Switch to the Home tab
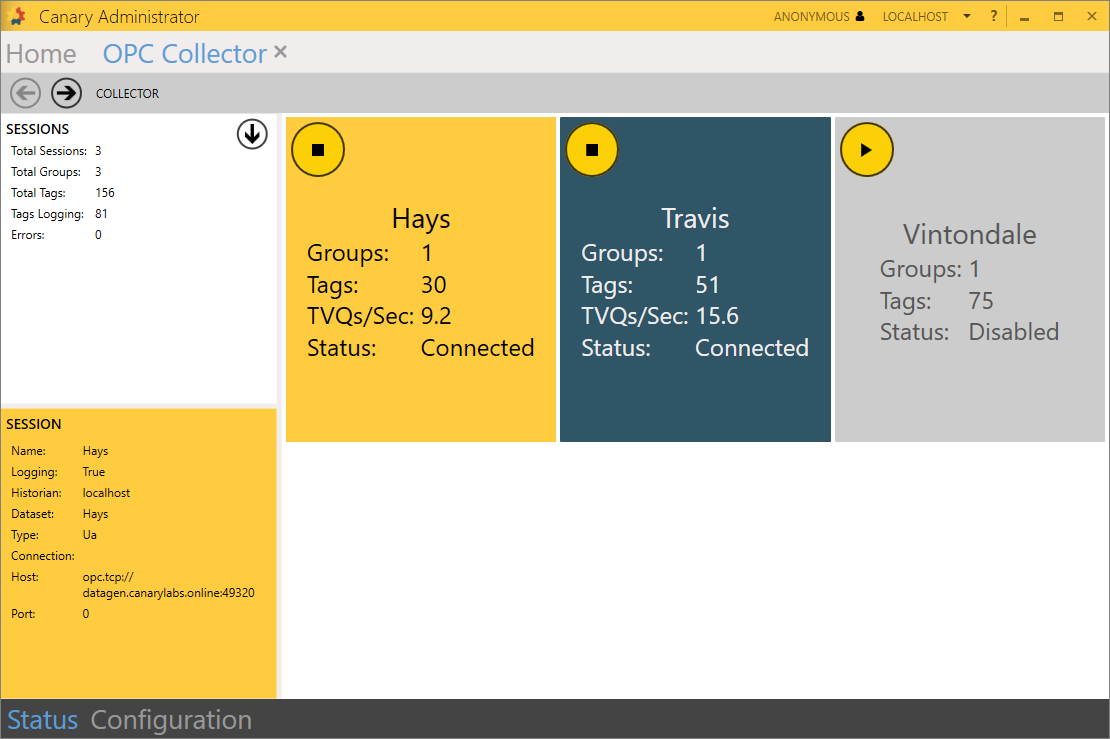1110x739 pixels. tap(41, 54)
